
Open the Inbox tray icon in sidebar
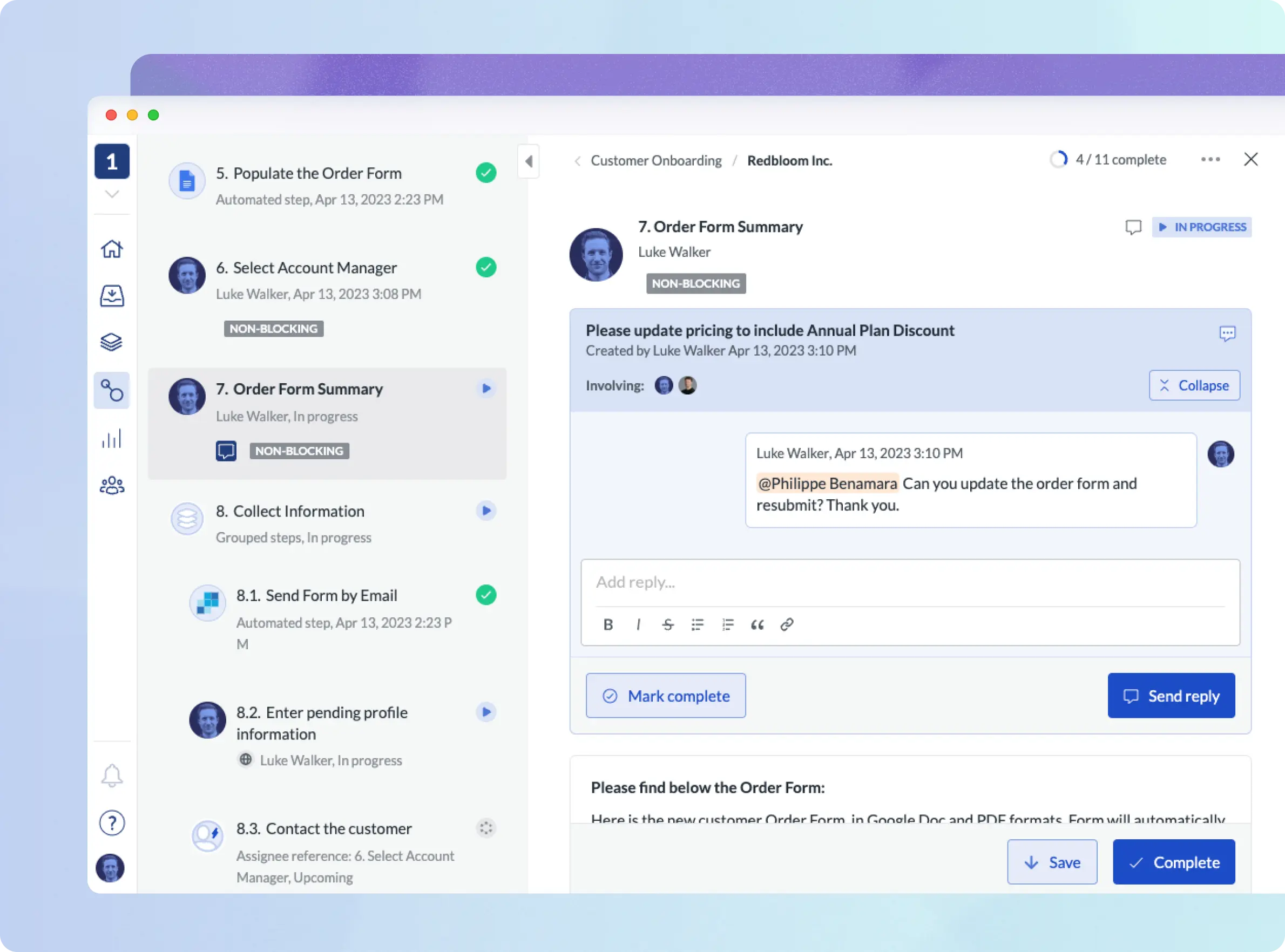(112, 296)
